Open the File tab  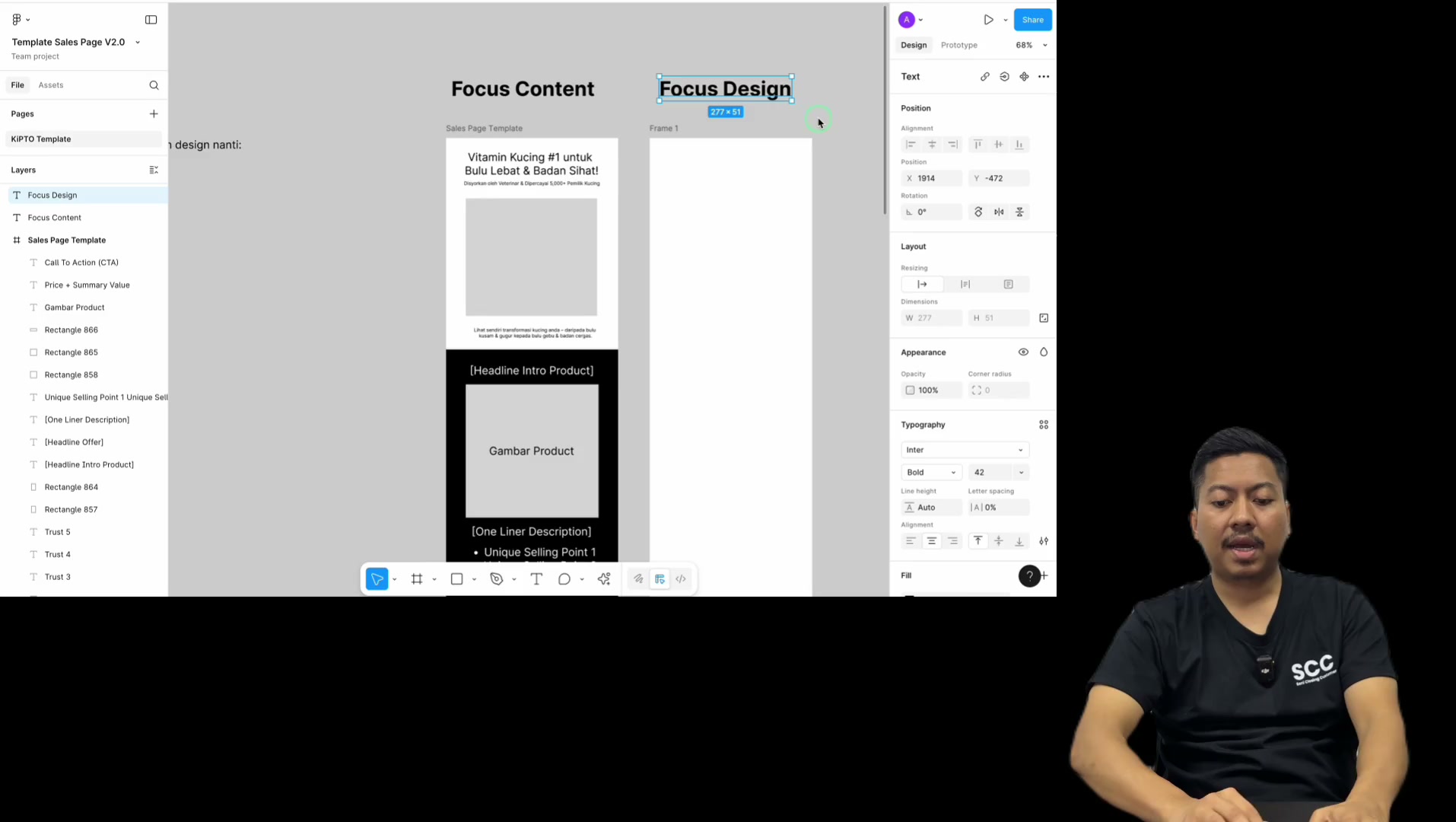[17, 85]
